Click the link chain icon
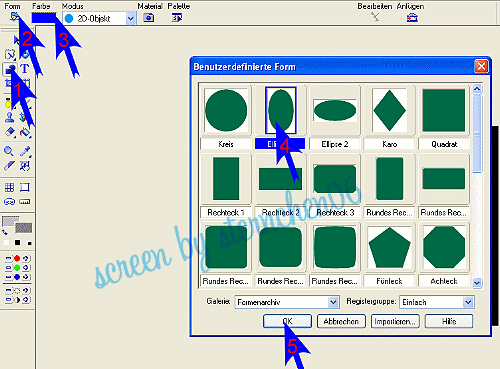Image resolution: width=500 pixels, height=369 pixels. click(x=9, y=202)
